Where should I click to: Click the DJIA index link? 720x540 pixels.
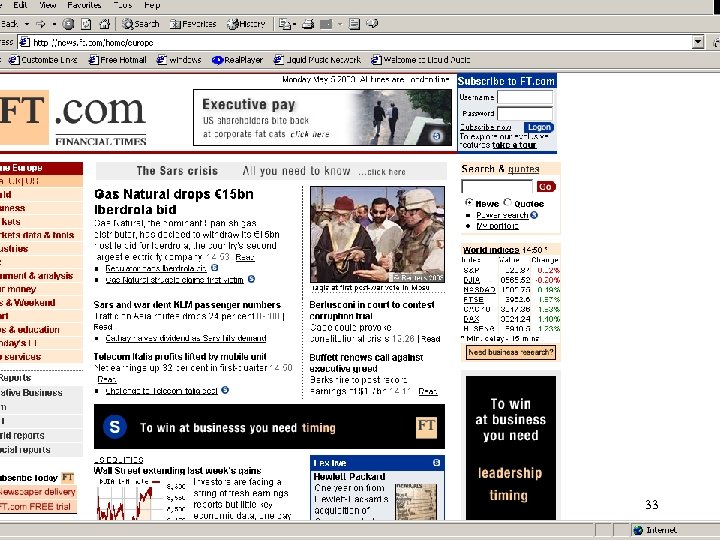472,280
